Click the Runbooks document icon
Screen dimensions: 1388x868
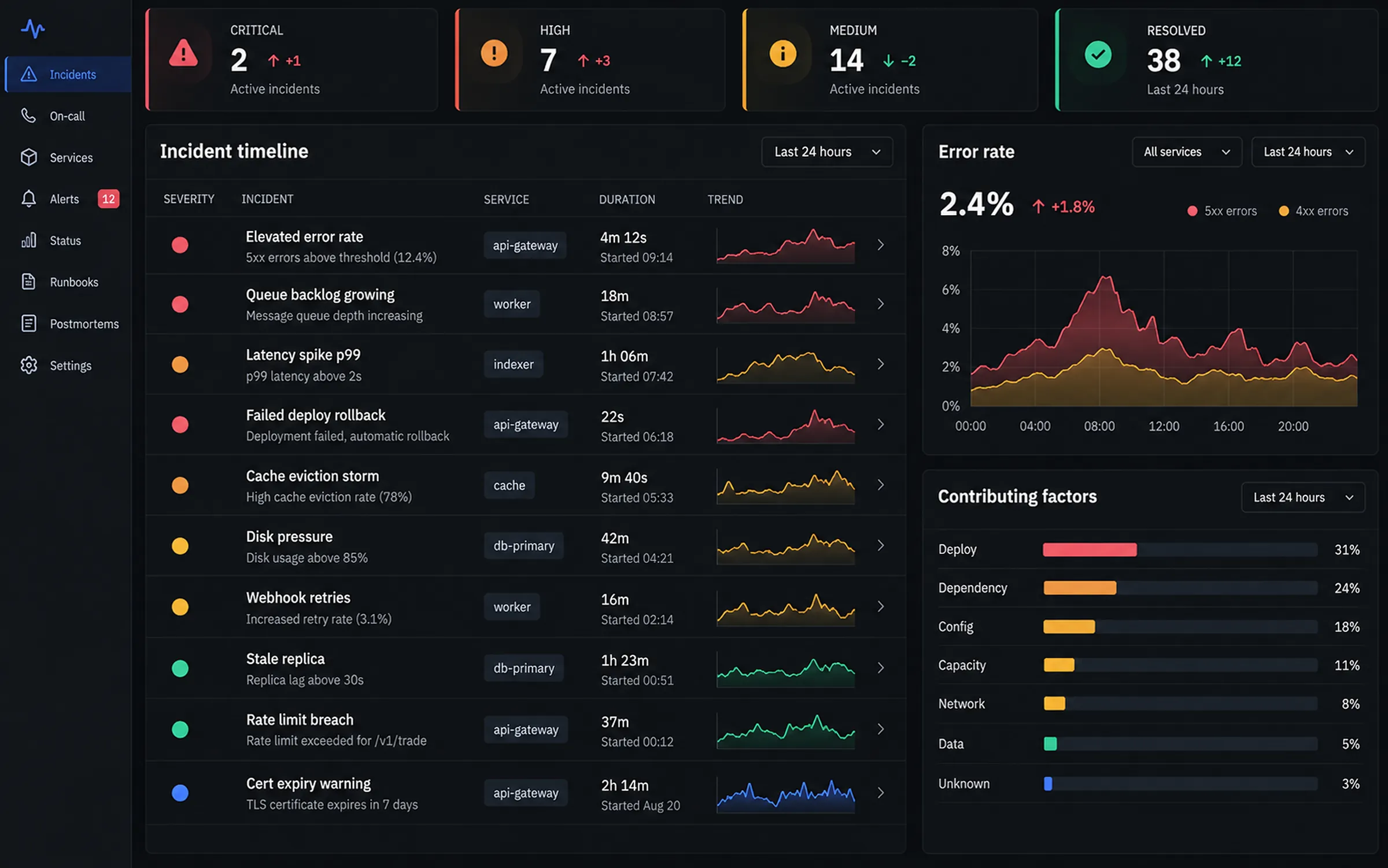click(x=28, y=282)
